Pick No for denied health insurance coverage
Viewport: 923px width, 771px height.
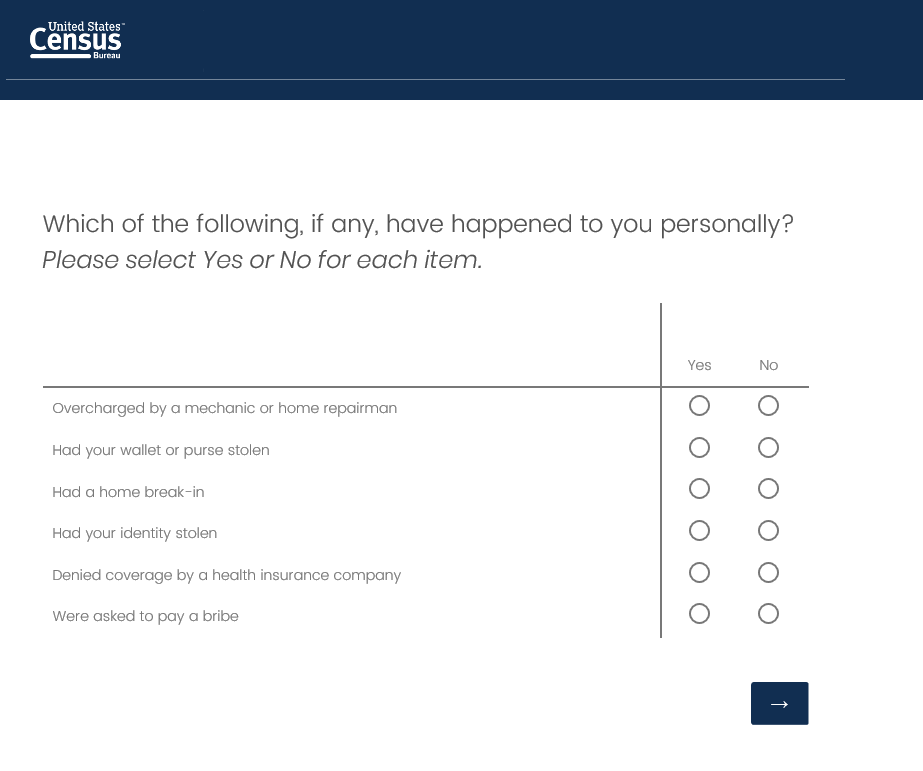(x=768, y=573)
